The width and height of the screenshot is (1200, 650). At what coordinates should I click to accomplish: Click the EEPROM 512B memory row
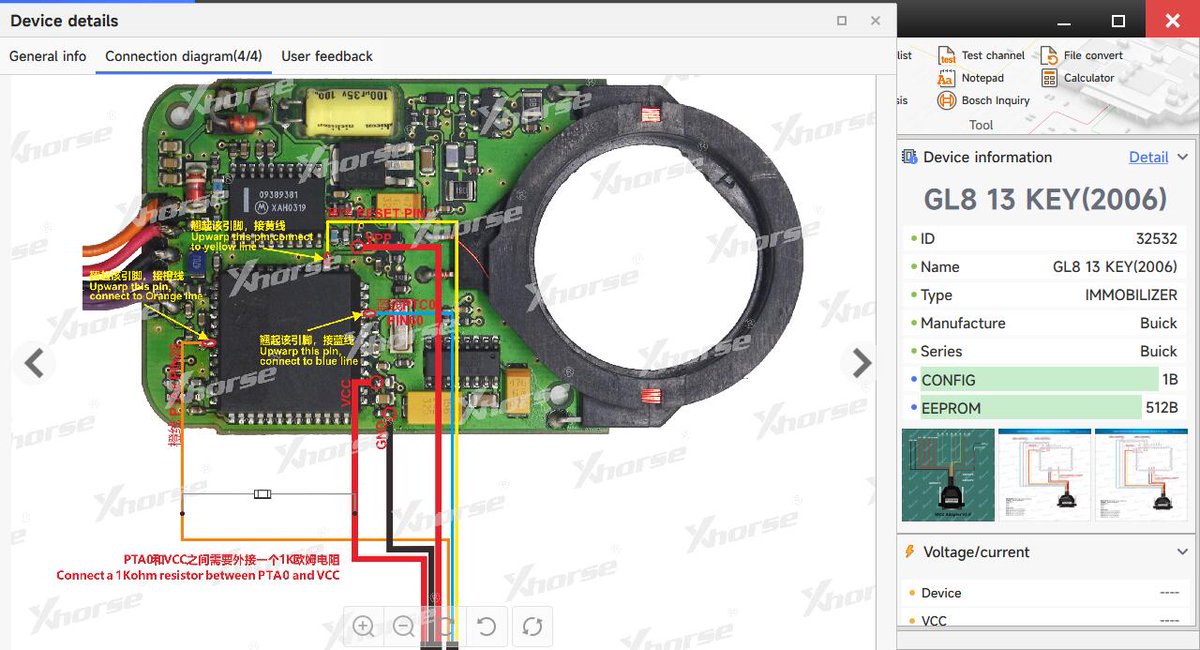(1045, 408)
